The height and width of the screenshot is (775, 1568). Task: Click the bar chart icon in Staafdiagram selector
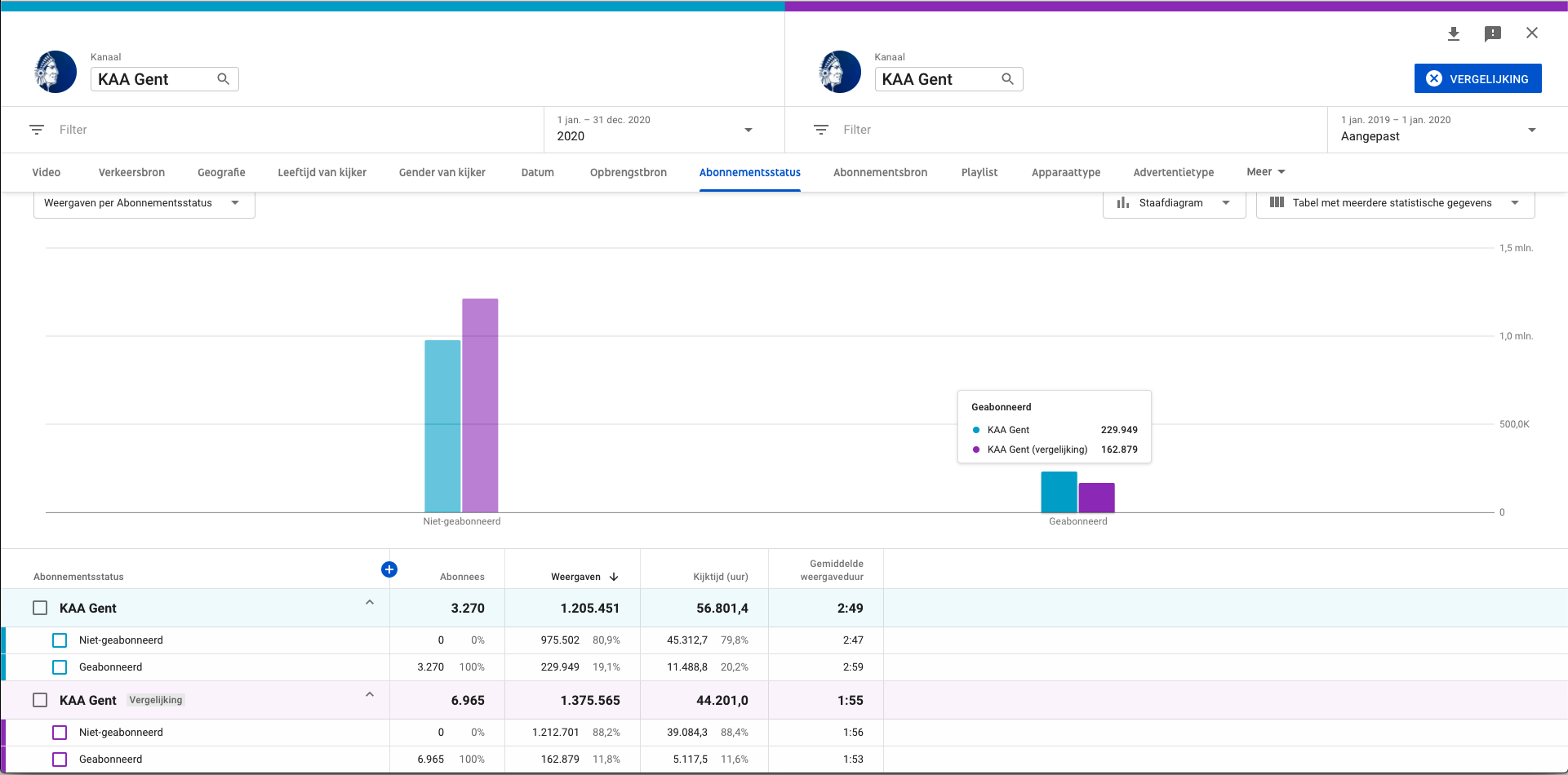point(1123,203)
